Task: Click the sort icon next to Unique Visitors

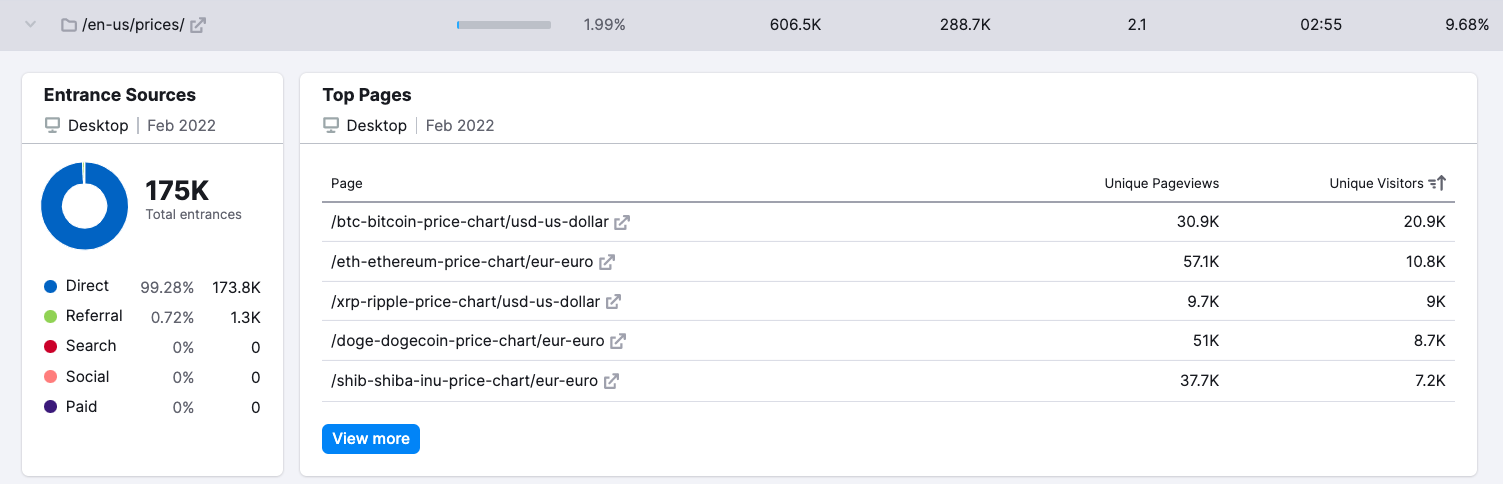Action: click(x=1437, y=183)
